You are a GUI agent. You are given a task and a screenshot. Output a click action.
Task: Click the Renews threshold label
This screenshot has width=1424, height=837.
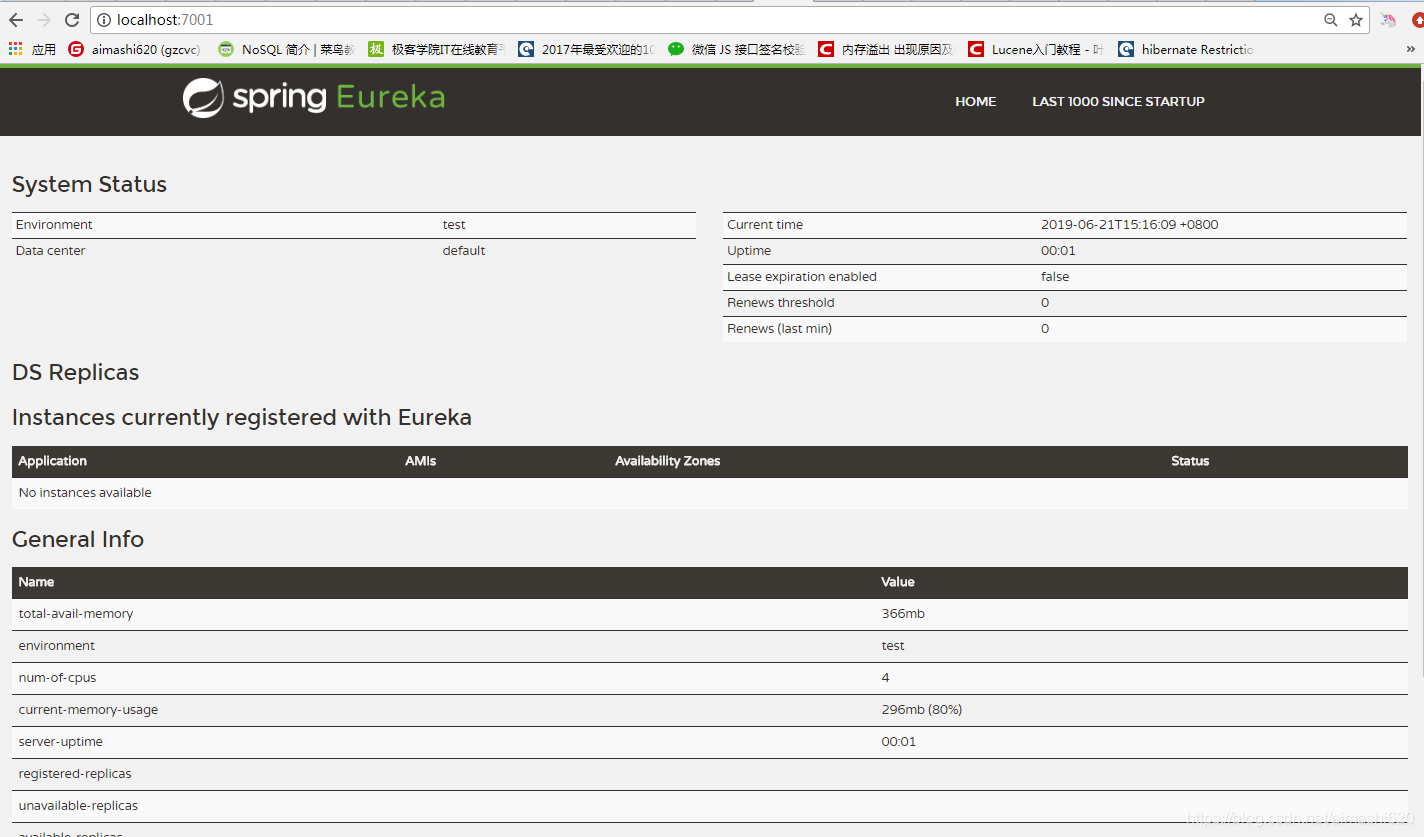coord(781,303)
